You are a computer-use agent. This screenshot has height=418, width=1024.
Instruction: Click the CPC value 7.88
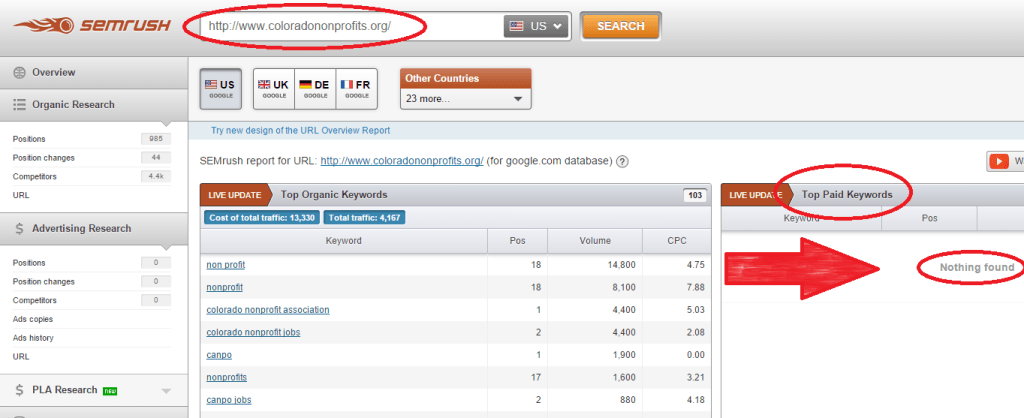pyautogui.click(x=696, y=287)
